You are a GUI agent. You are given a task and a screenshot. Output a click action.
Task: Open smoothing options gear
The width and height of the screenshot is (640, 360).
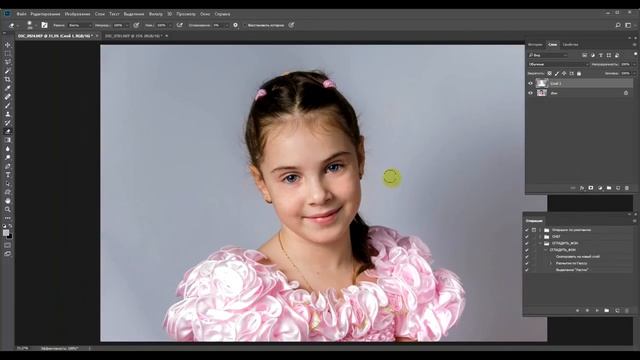pos(235,25)
